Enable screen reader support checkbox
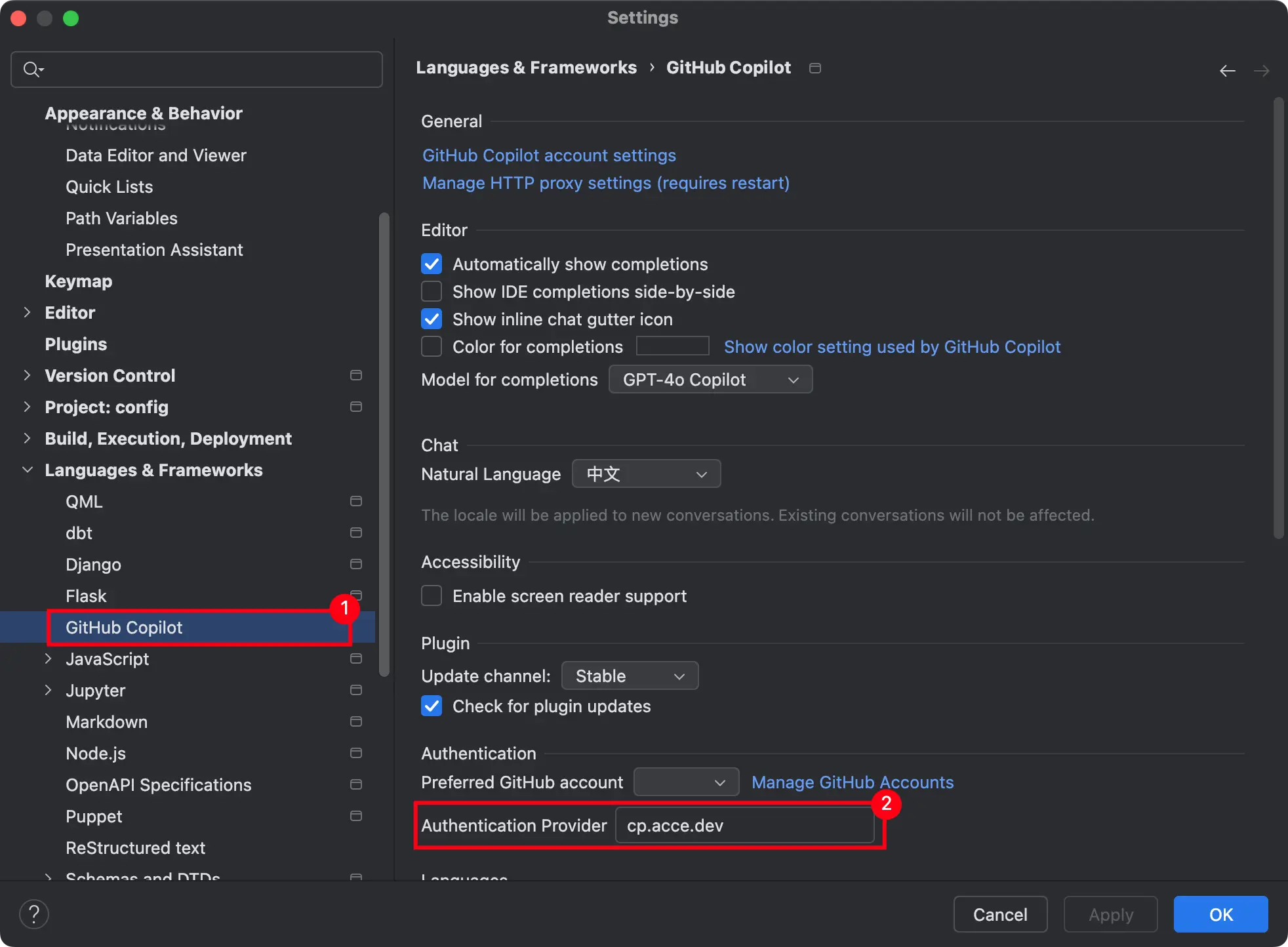 point(432,595)
